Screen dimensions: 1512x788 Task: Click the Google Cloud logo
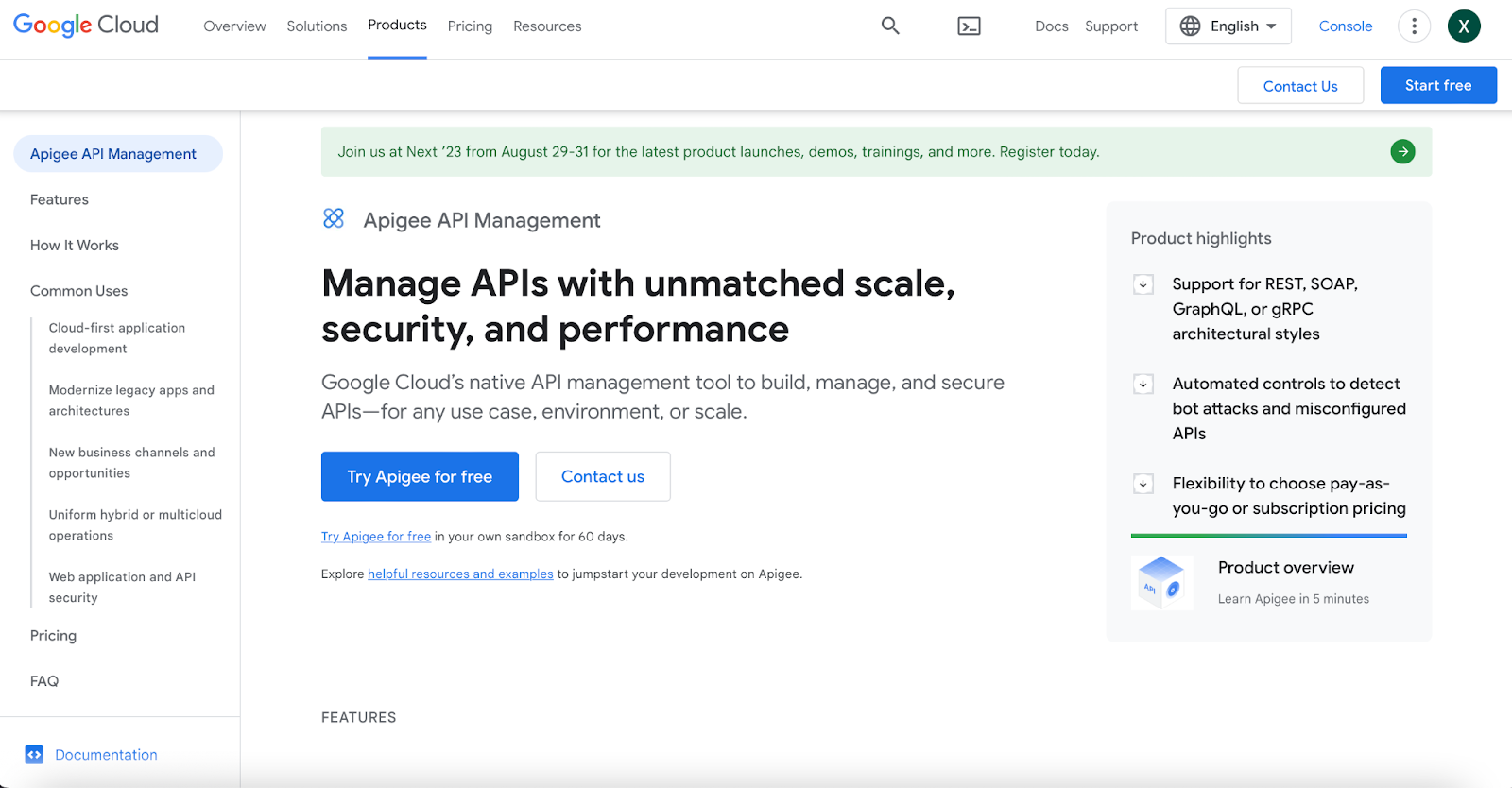(x=86, y=26)
